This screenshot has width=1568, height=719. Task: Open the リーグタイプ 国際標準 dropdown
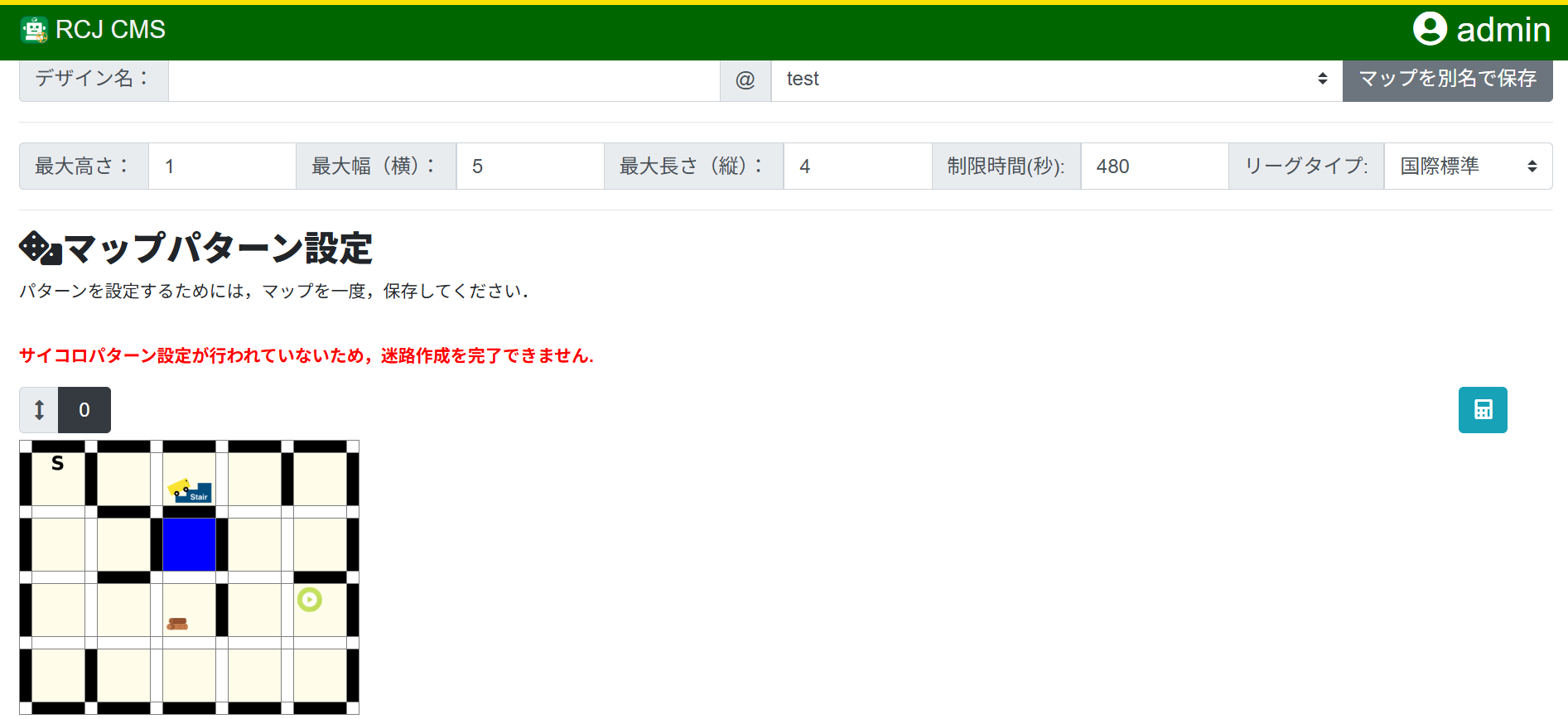point(1468,166)
